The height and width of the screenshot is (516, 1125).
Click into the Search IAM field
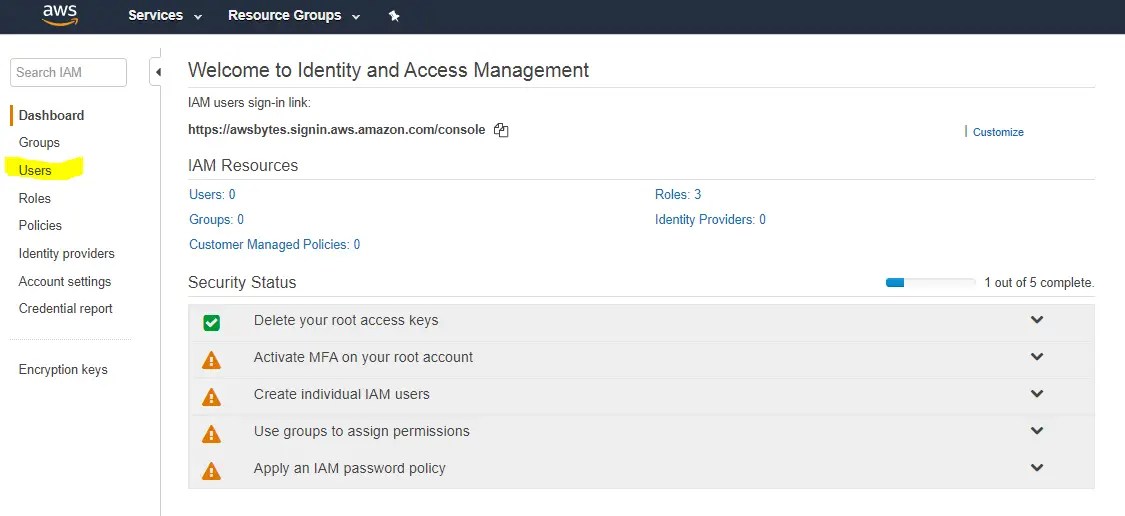coord(68,72)
